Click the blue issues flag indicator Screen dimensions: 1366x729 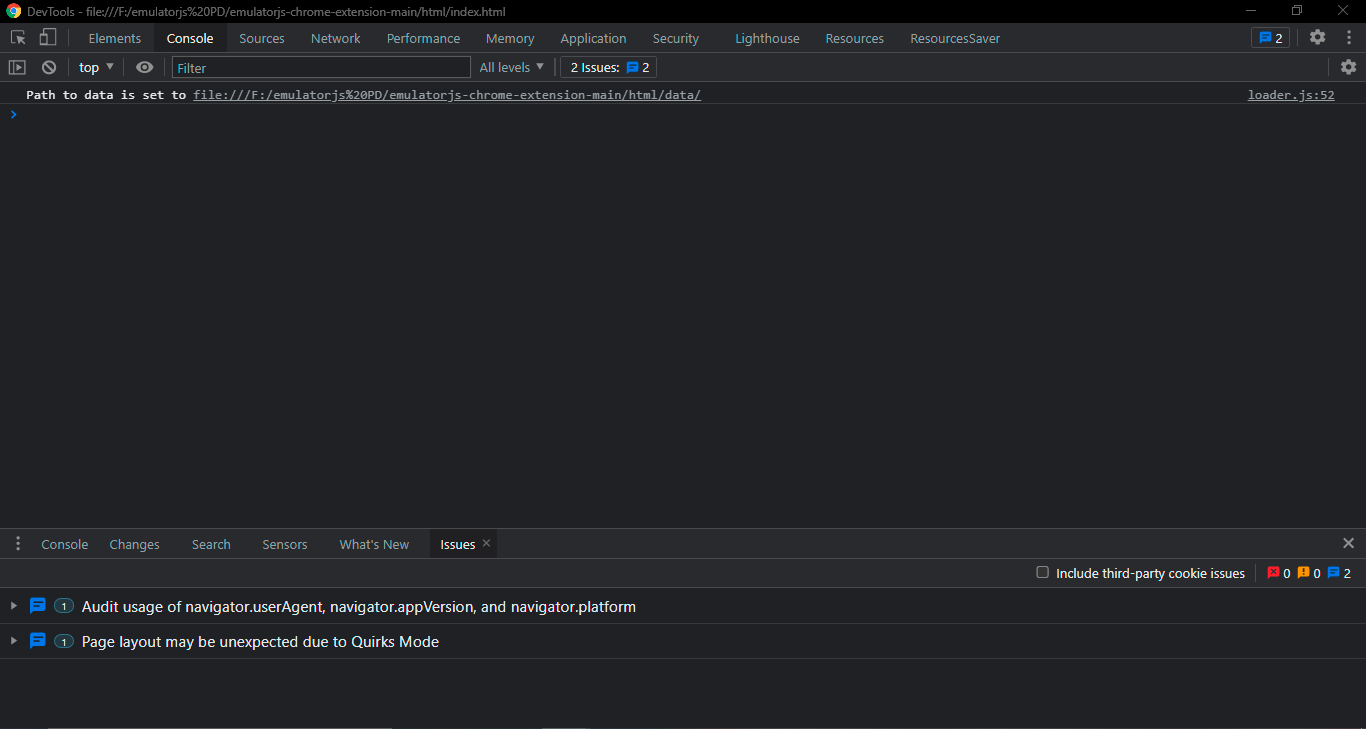(1270, 37)
